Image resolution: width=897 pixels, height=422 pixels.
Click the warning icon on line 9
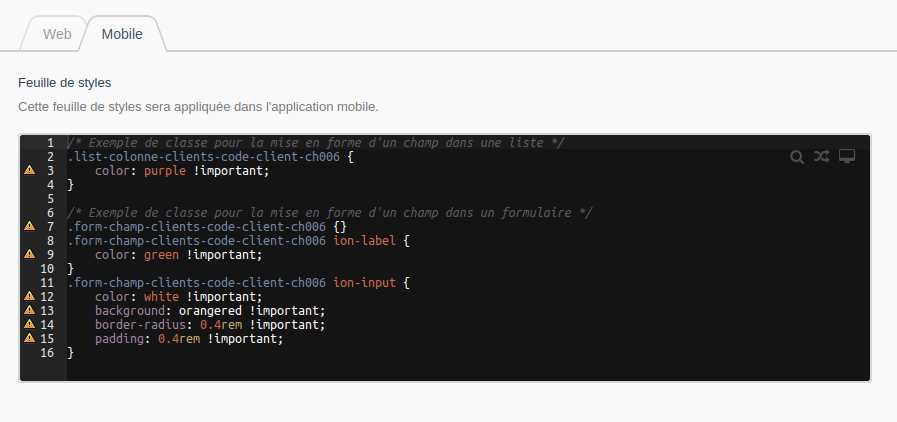point(30,255)
